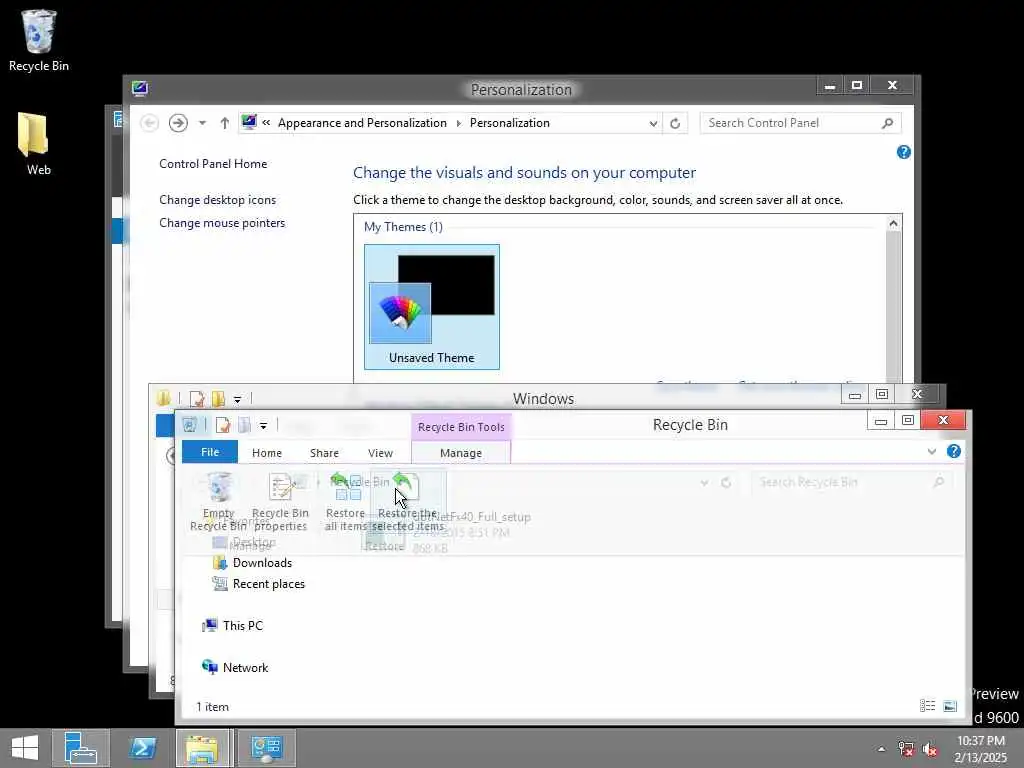Viewport: 1024px width, 768px height.
Task: Click Forward arrow in Personalization window
Action: click(178, 123)
